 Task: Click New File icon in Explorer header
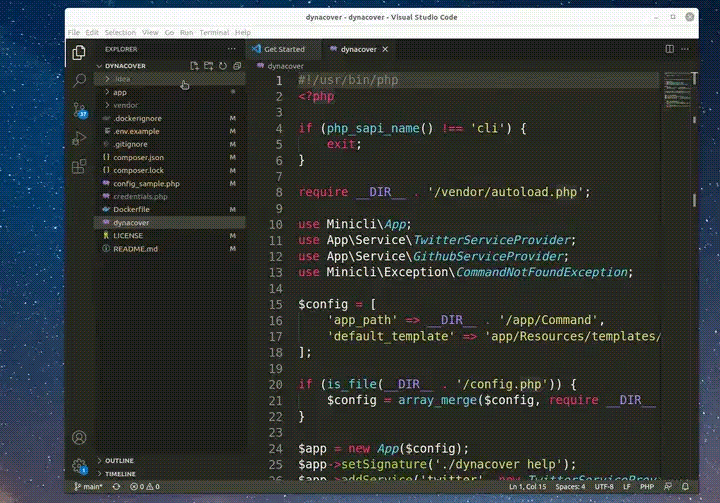[x=194, y=66]
